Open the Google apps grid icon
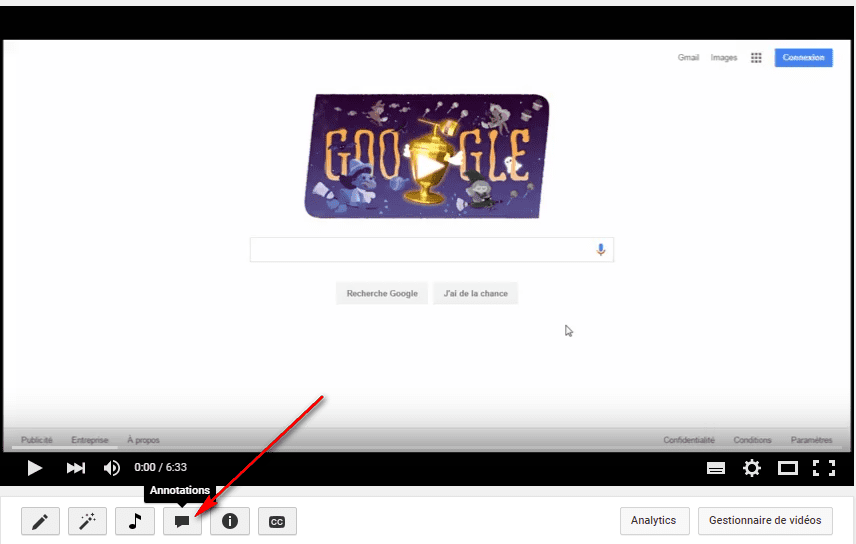Image resolution: width=856 pixels, height=544 pixels. (756, 57)
